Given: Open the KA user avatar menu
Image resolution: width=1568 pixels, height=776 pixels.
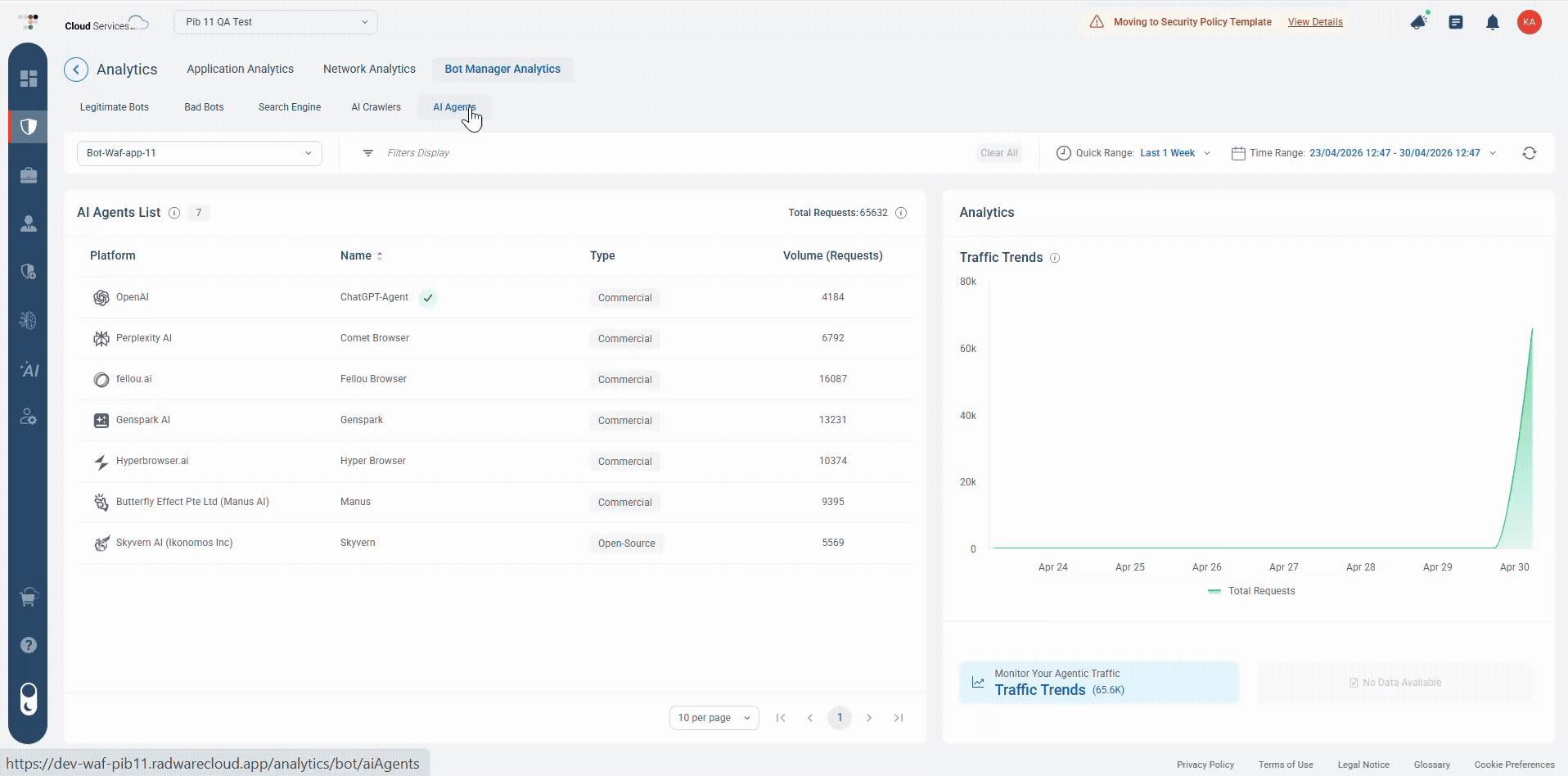Looking at the screenshot, I should pos(1529,22).
